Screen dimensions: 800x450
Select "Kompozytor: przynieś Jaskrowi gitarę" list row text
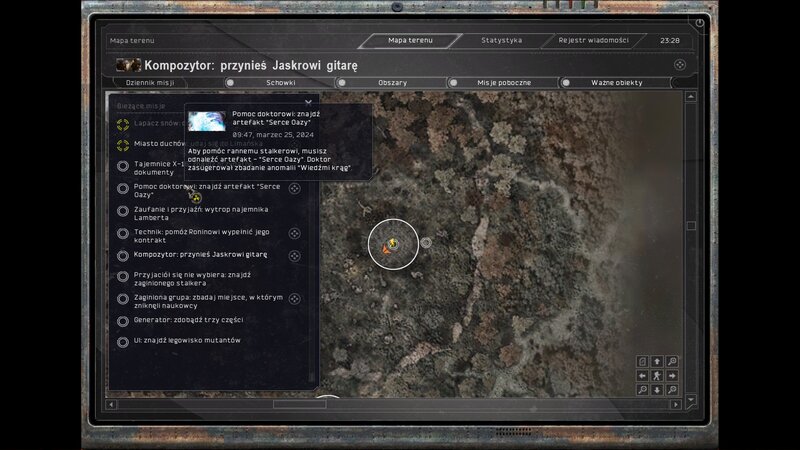(x=200, y=254)
